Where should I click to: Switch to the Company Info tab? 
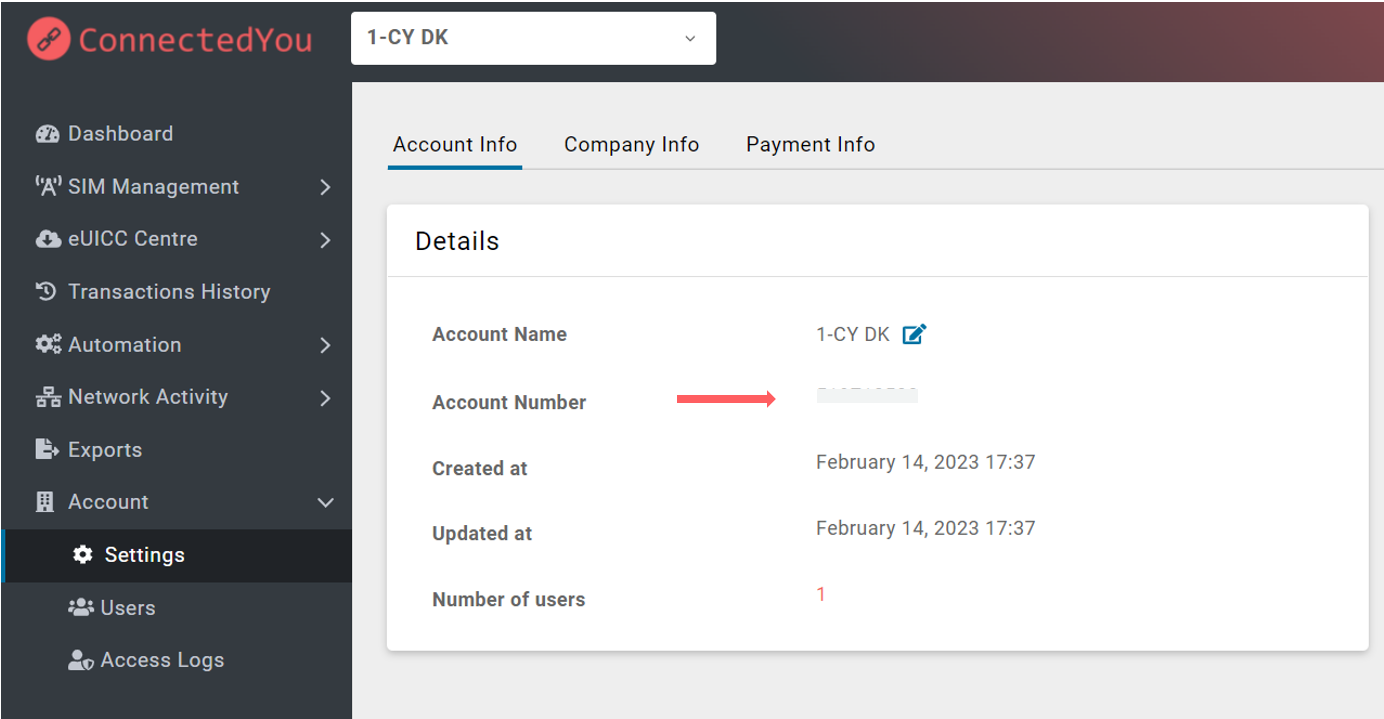(x=631, y=144)
